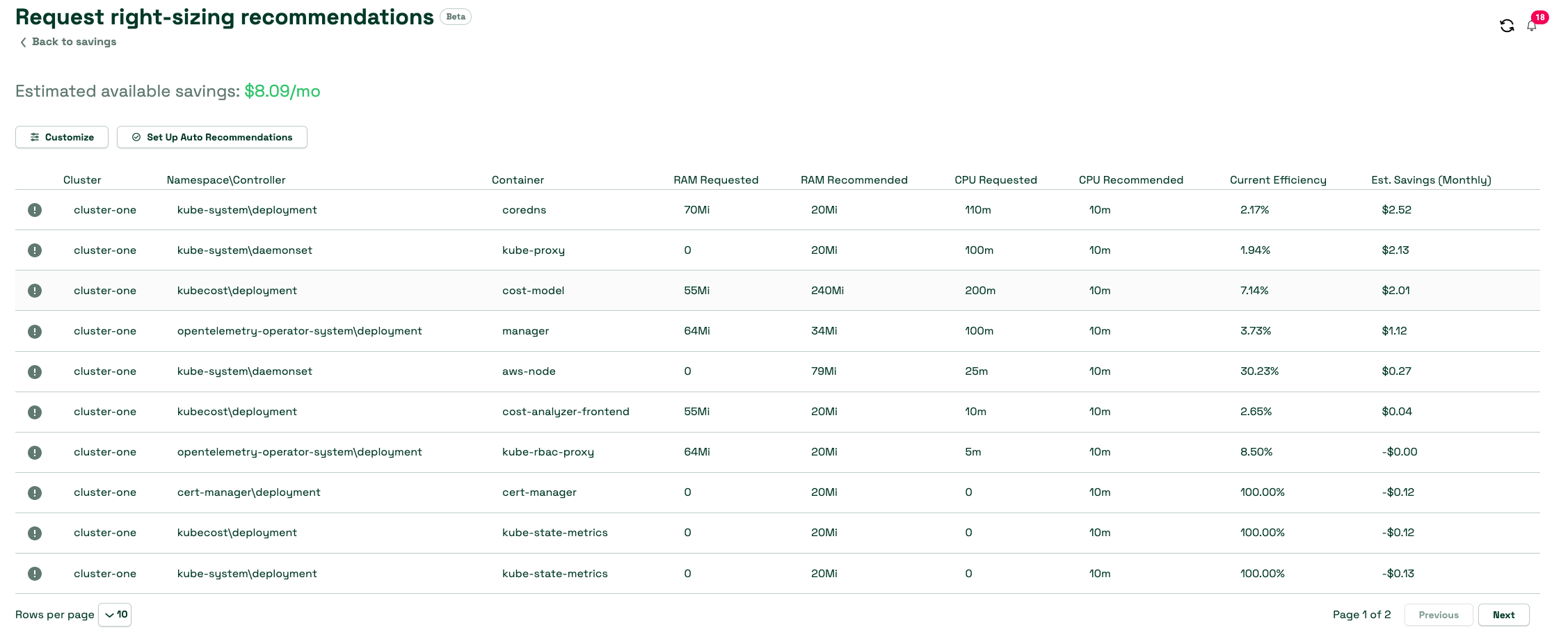Click the 30.23% efficiency value

click(x=1259, y=371)
